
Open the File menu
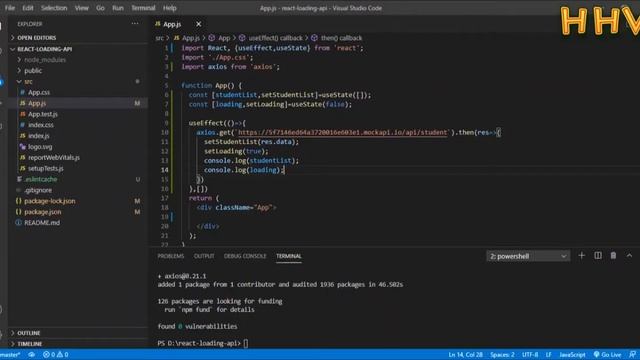click(x=10, y=8)
